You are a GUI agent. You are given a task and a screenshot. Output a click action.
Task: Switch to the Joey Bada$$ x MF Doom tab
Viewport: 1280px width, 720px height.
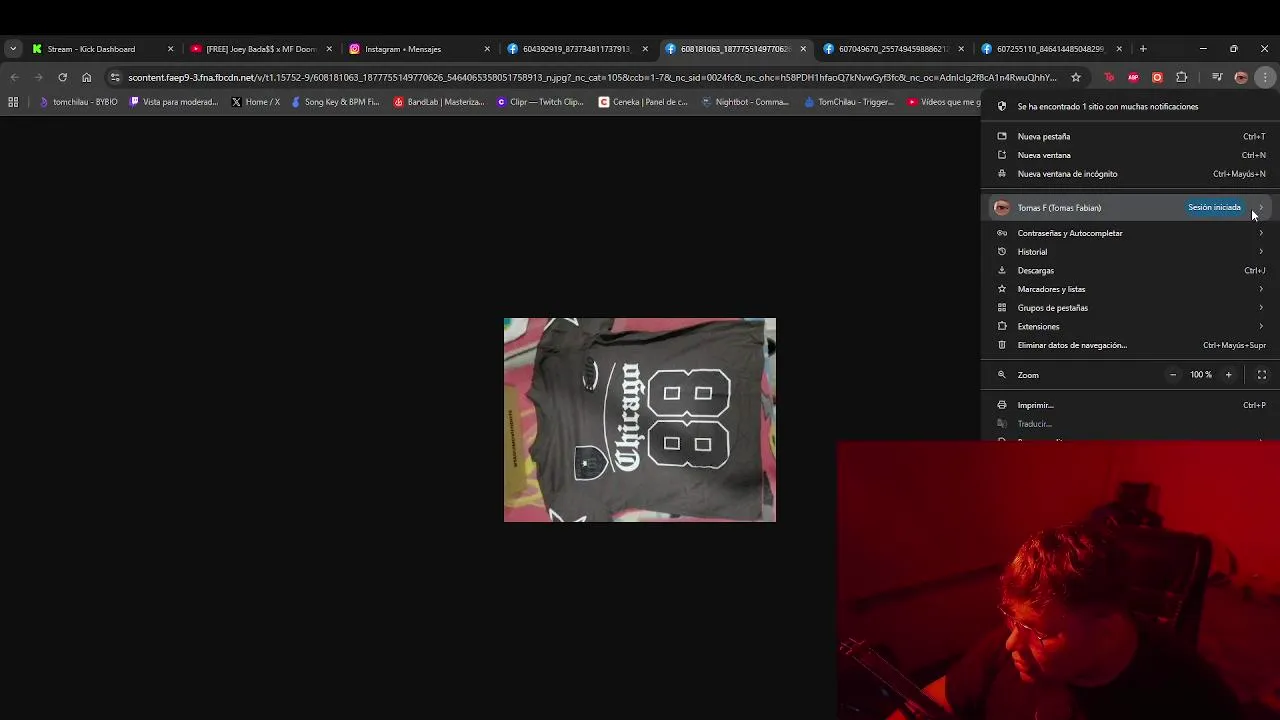[x=260, y=48]
